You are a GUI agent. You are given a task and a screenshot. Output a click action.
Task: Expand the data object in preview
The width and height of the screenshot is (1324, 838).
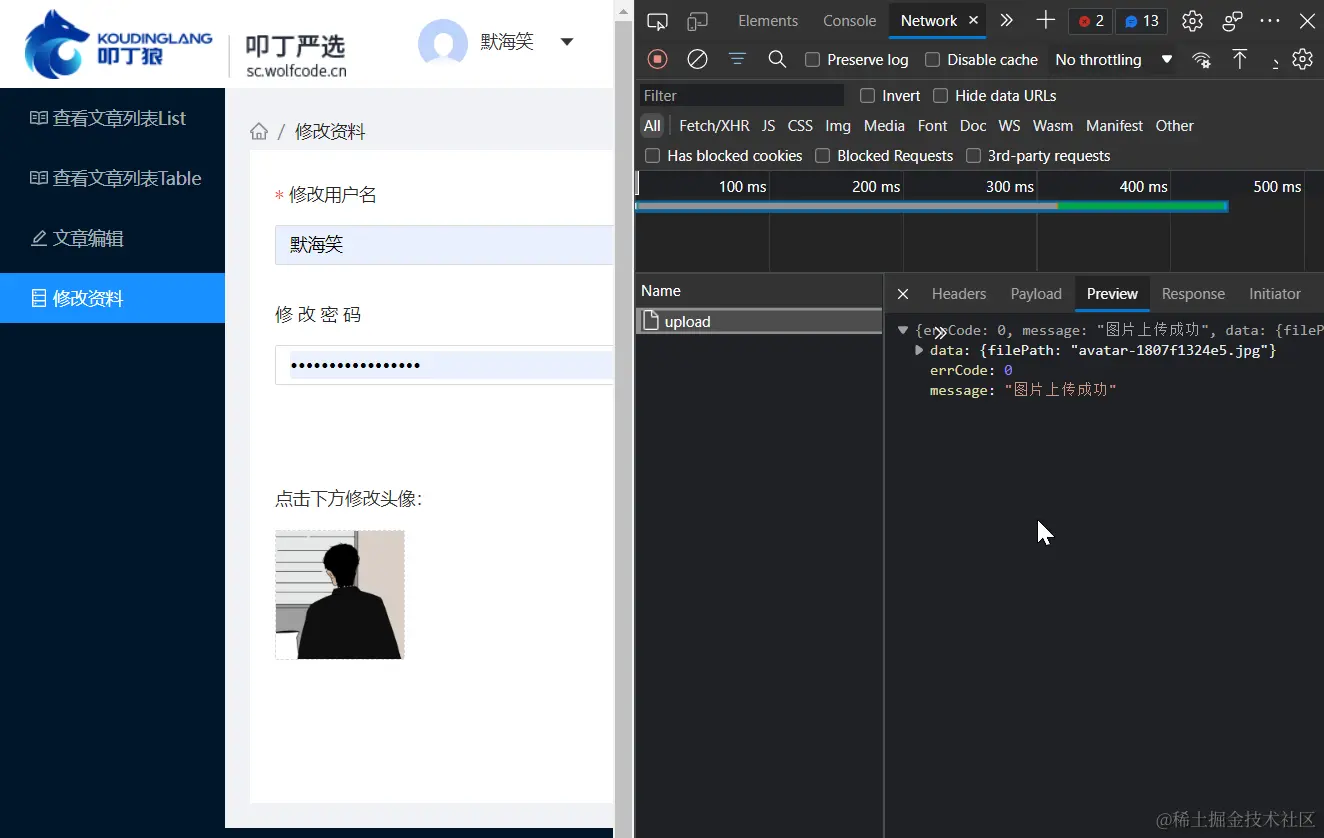click(x=919, y=350)
